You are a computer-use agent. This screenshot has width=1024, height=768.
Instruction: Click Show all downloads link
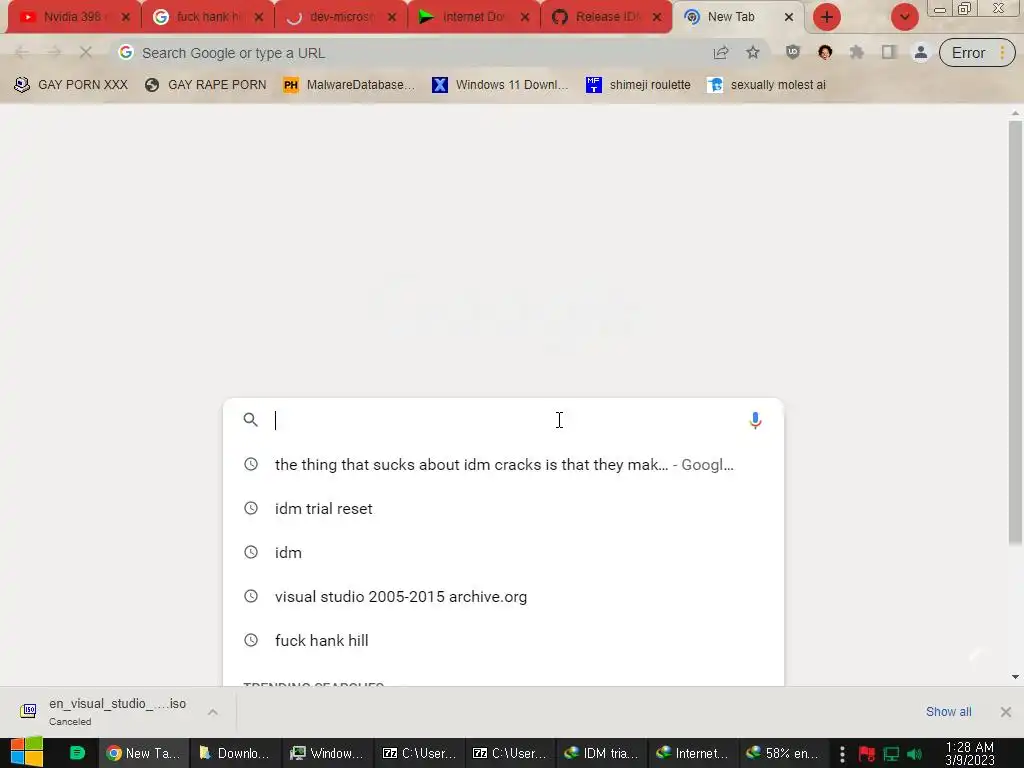pyautogui.click(x=948, y=712)
